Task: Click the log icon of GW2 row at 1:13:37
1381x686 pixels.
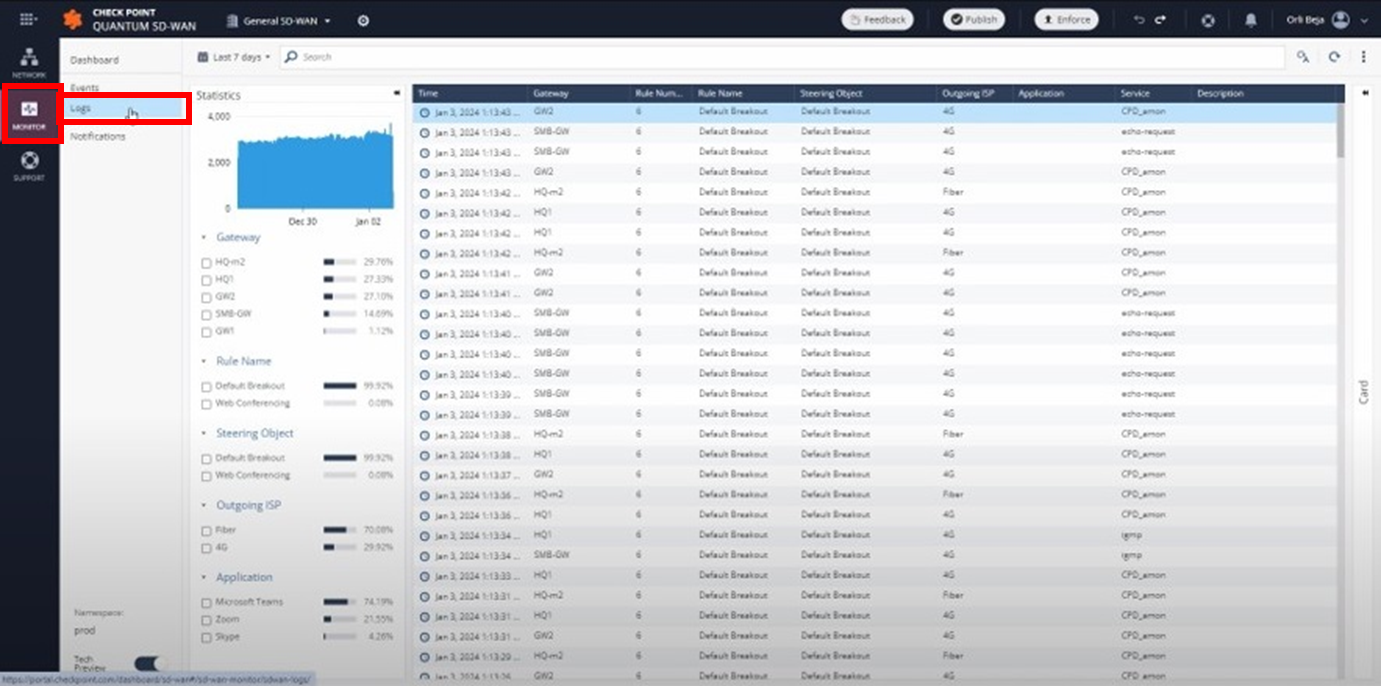Action: point(425,475)
